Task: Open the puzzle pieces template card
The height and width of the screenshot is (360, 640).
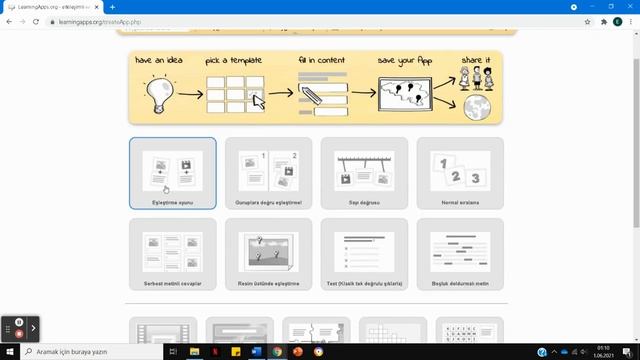Action: pos(316,330)
